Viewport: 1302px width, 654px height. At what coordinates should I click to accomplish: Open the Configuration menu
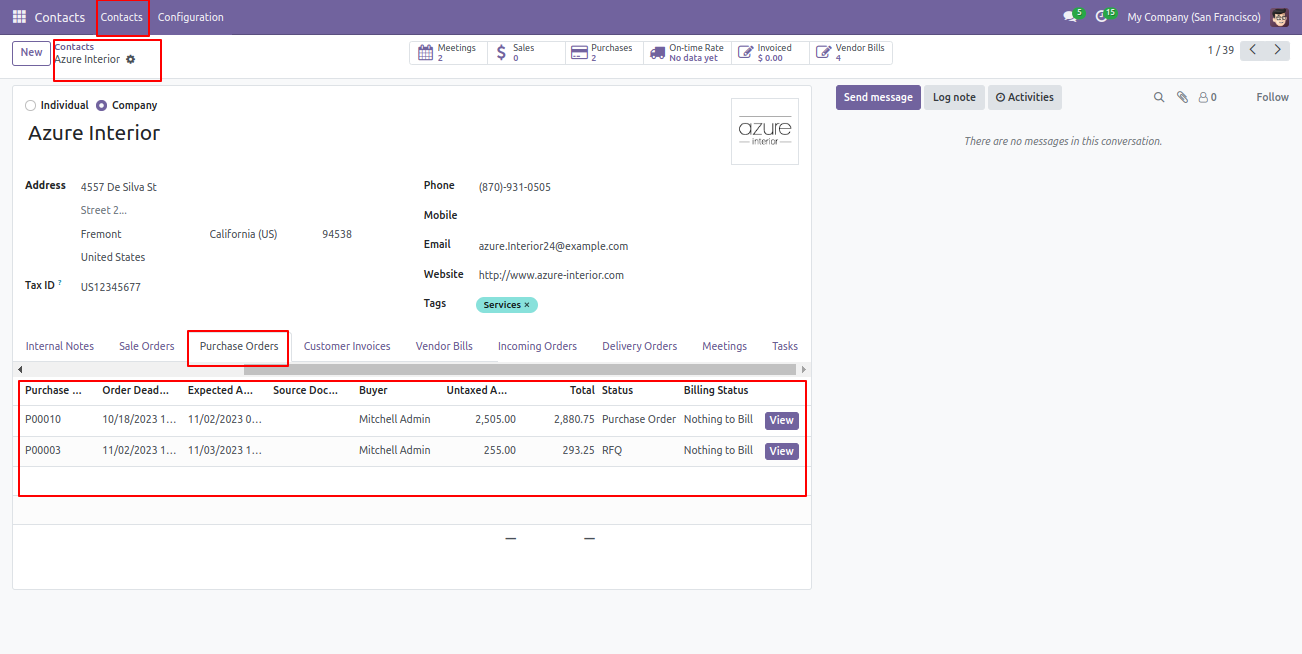pyautogui.click(x=191, y=17)
